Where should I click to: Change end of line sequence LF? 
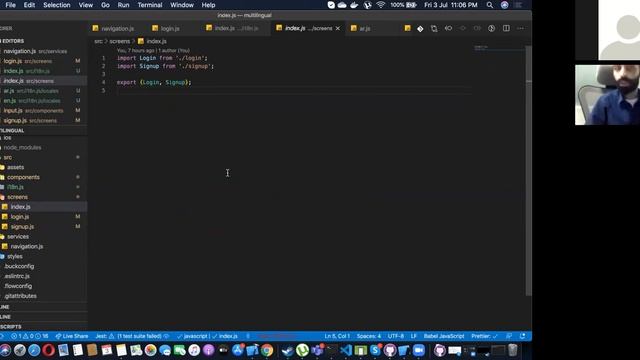coord(413,336)
